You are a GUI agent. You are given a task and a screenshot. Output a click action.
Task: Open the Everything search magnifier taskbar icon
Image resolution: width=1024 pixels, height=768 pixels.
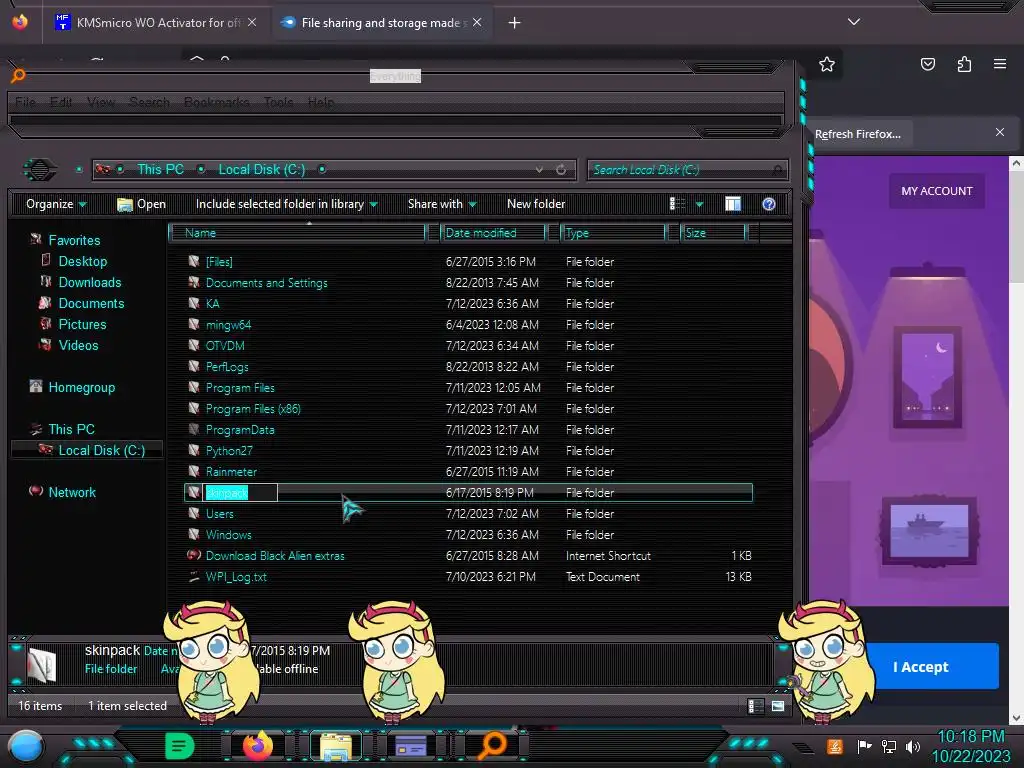pyautogui.click(x=492, y=745)
